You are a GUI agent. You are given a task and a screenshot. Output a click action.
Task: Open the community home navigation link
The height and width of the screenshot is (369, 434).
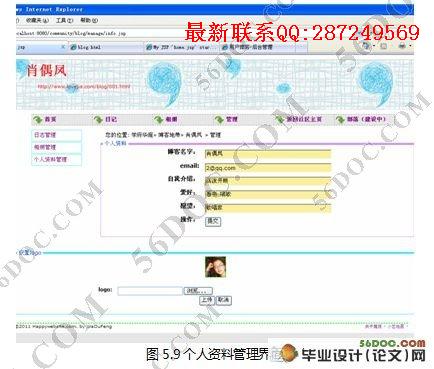pyautogui.click(x=304, y=119)
